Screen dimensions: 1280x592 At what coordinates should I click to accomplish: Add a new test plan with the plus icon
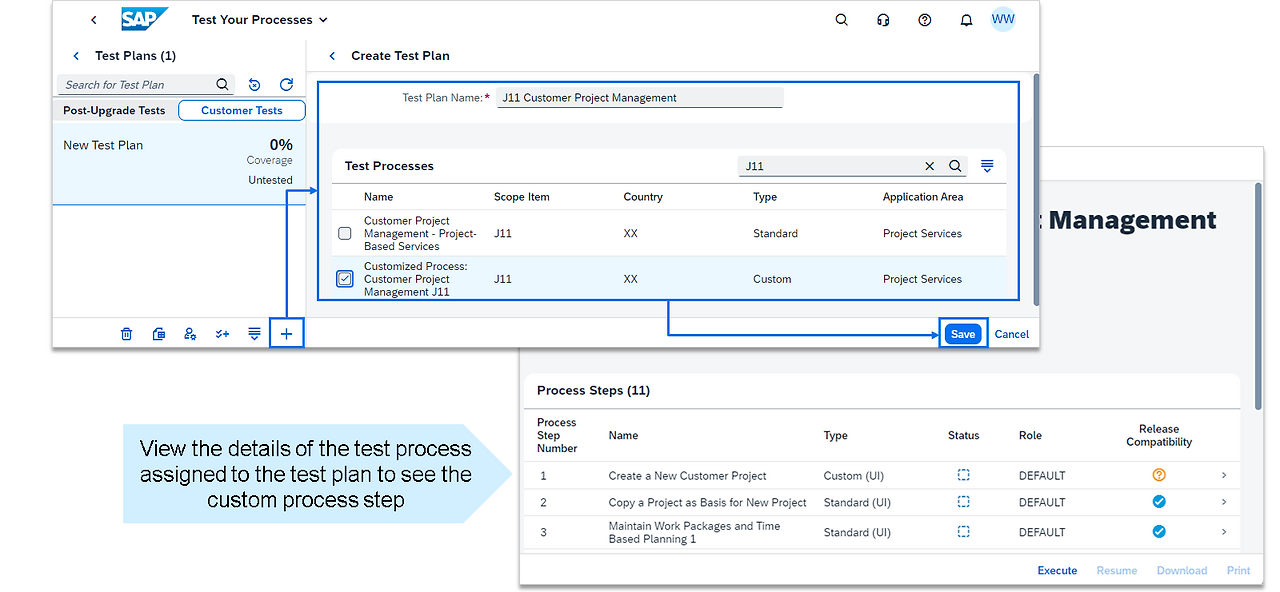(x=287, y=334)
